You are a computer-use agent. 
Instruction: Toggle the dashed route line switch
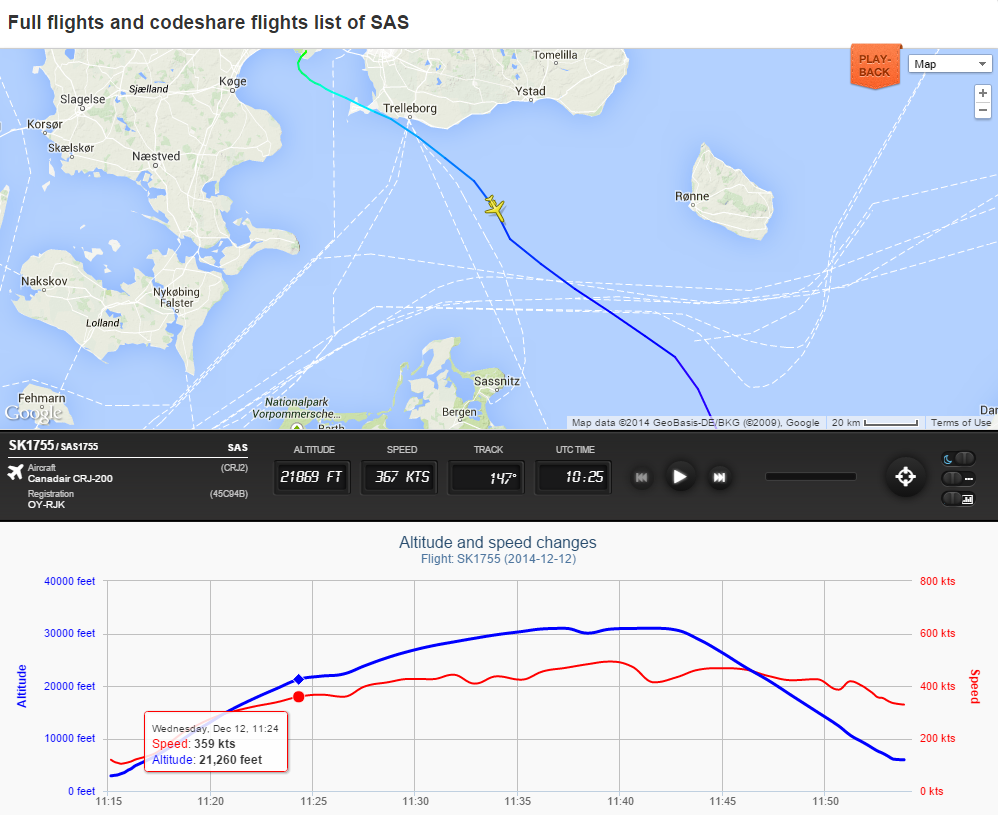[958, 478]
